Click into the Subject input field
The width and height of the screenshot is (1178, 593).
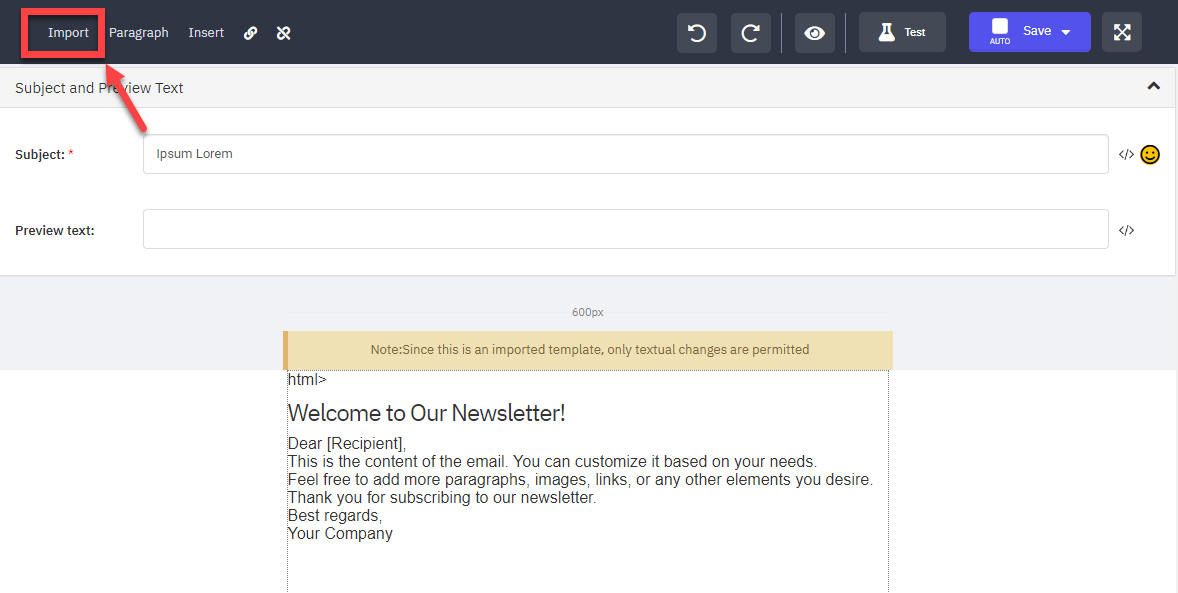(625, 154)
